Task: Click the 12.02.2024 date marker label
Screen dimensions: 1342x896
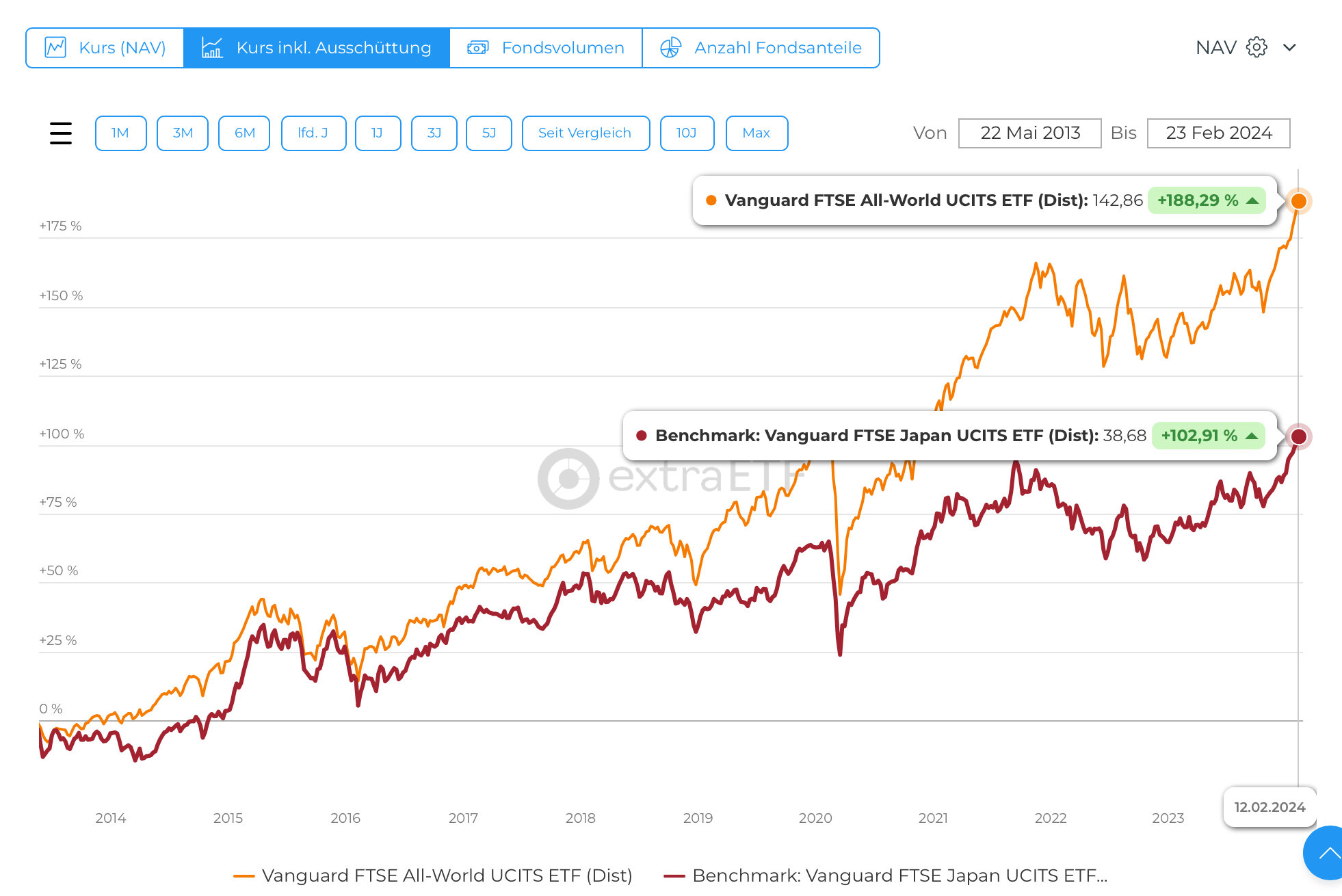Action: click(1269, 807)
